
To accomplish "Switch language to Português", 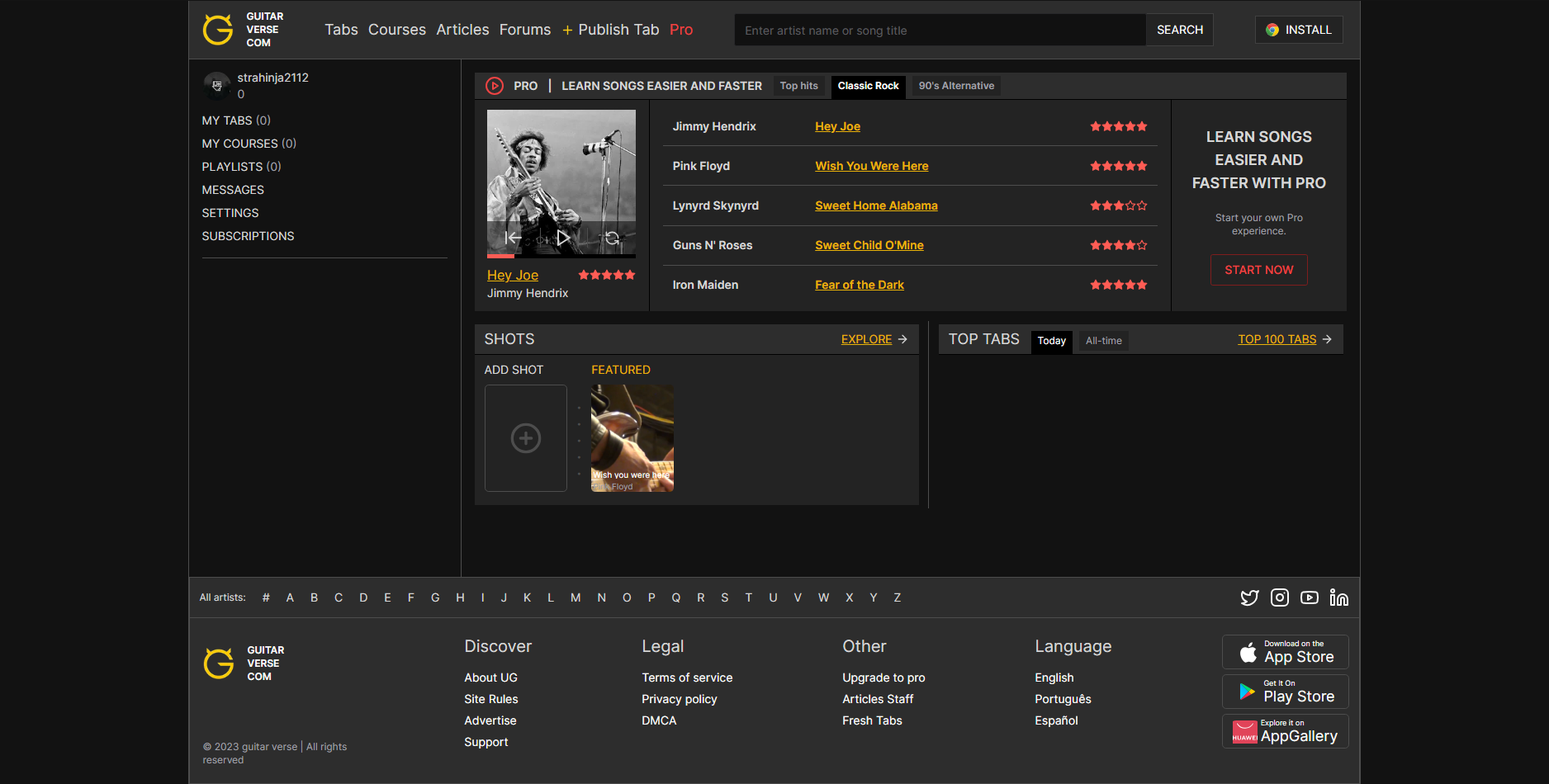I will tap(1063, 699).
